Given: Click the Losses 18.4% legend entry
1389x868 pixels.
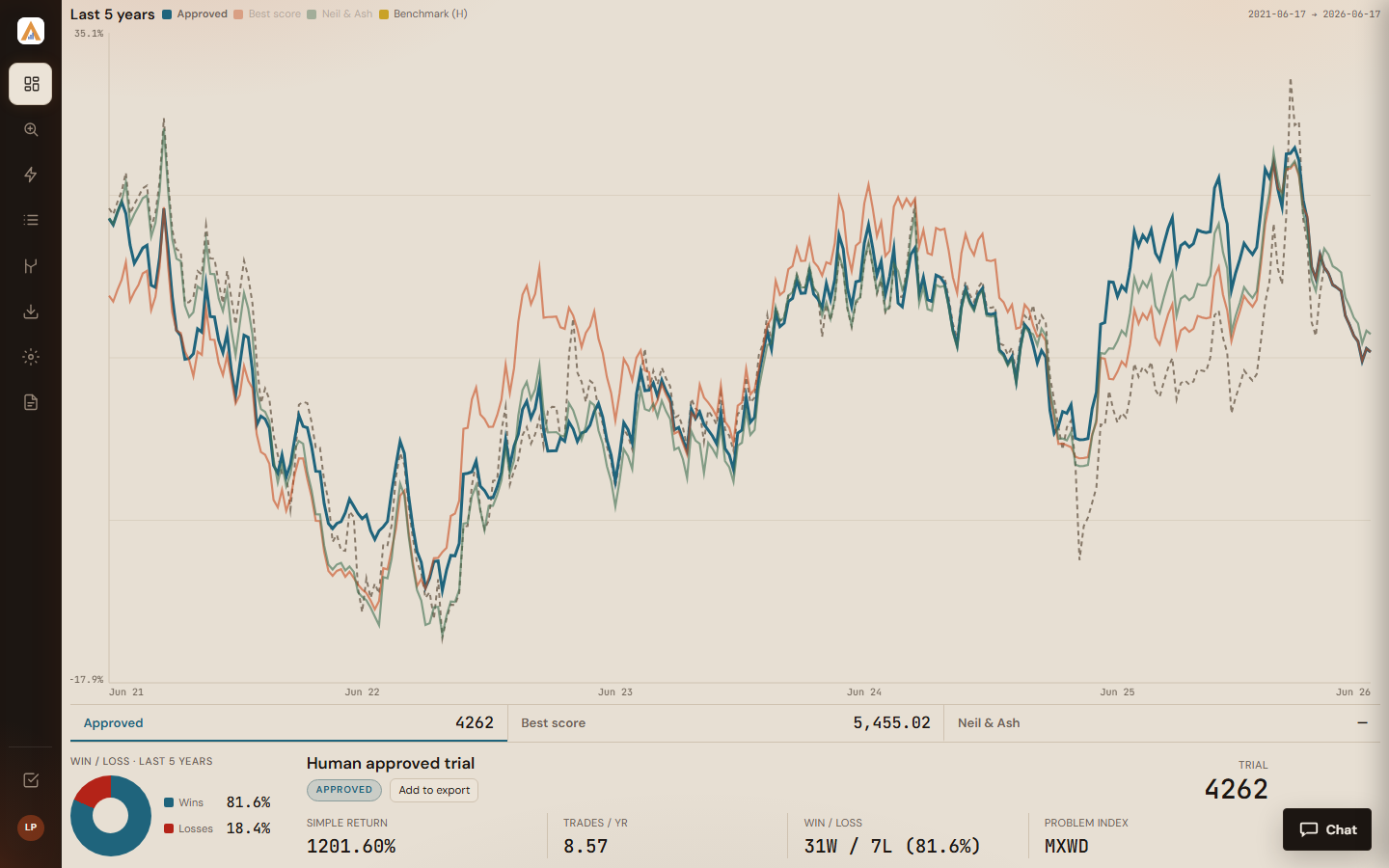Looking at the screenshot, I should (217, 828).
